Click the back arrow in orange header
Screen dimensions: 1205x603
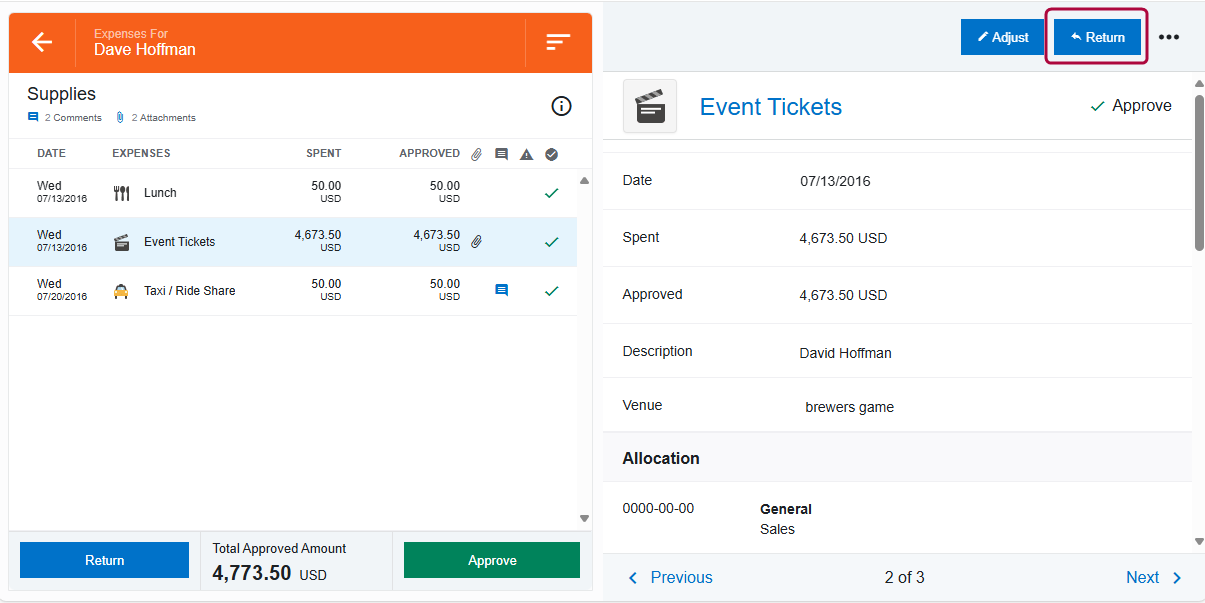tap(42, 42)
